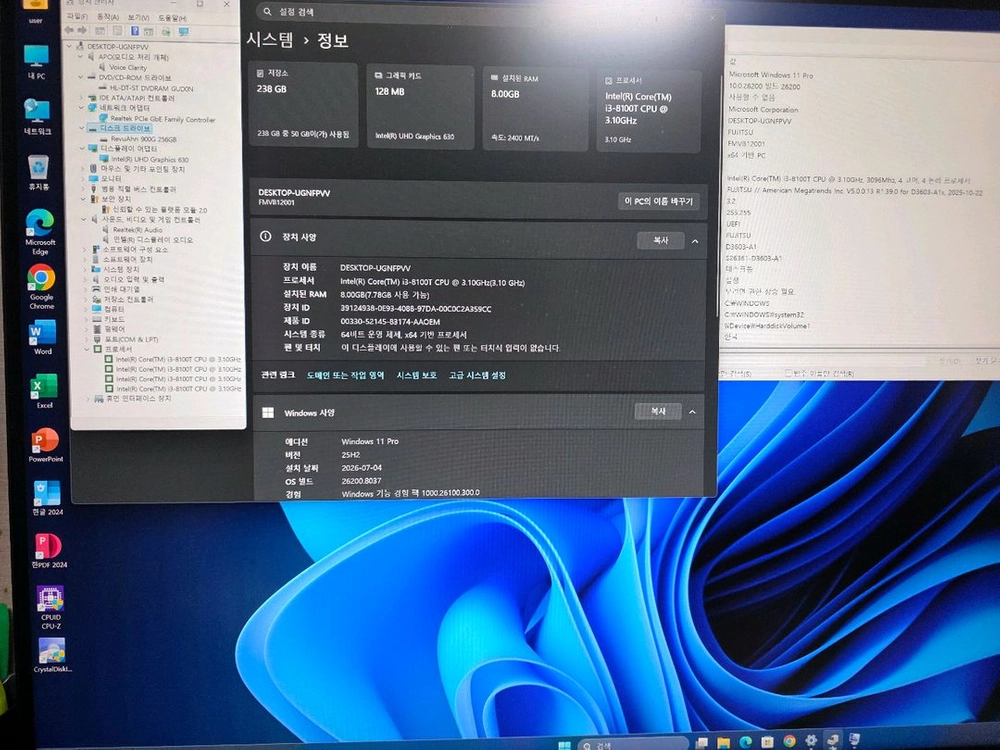Click the Device Manager blue help icon
1000x750 pixels.
coord(135,31)
